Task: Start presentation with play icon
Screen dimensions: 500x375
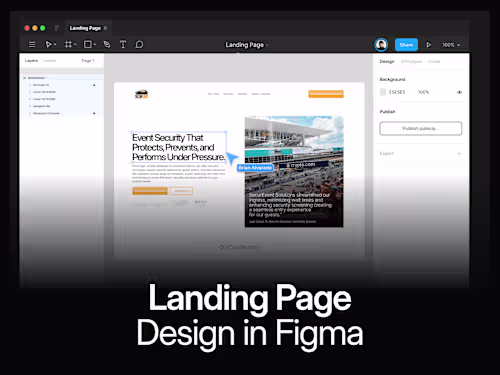Action: (x=429, y=45)
